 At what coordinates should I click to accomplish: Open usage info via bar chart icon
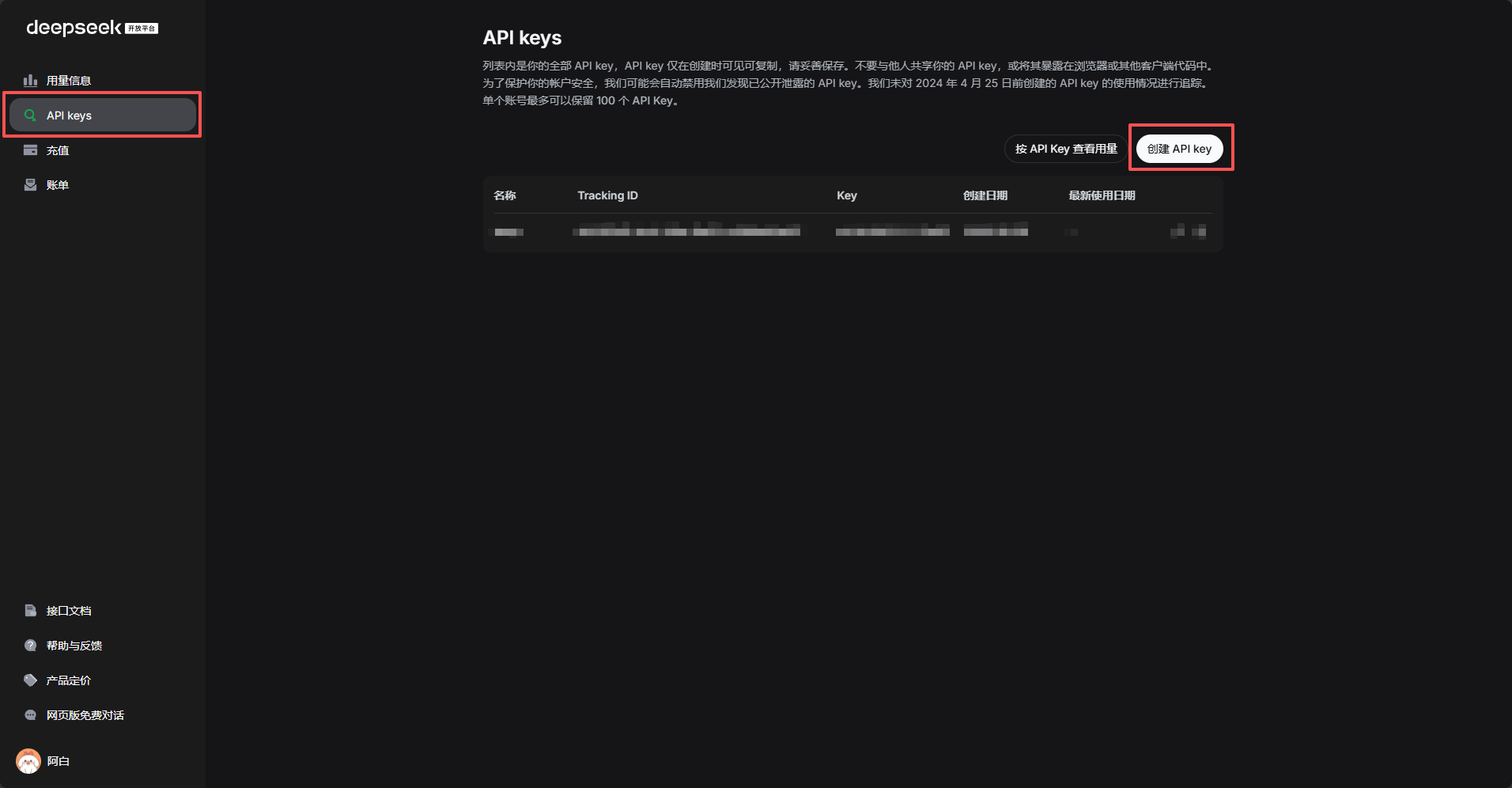point(30,81)
